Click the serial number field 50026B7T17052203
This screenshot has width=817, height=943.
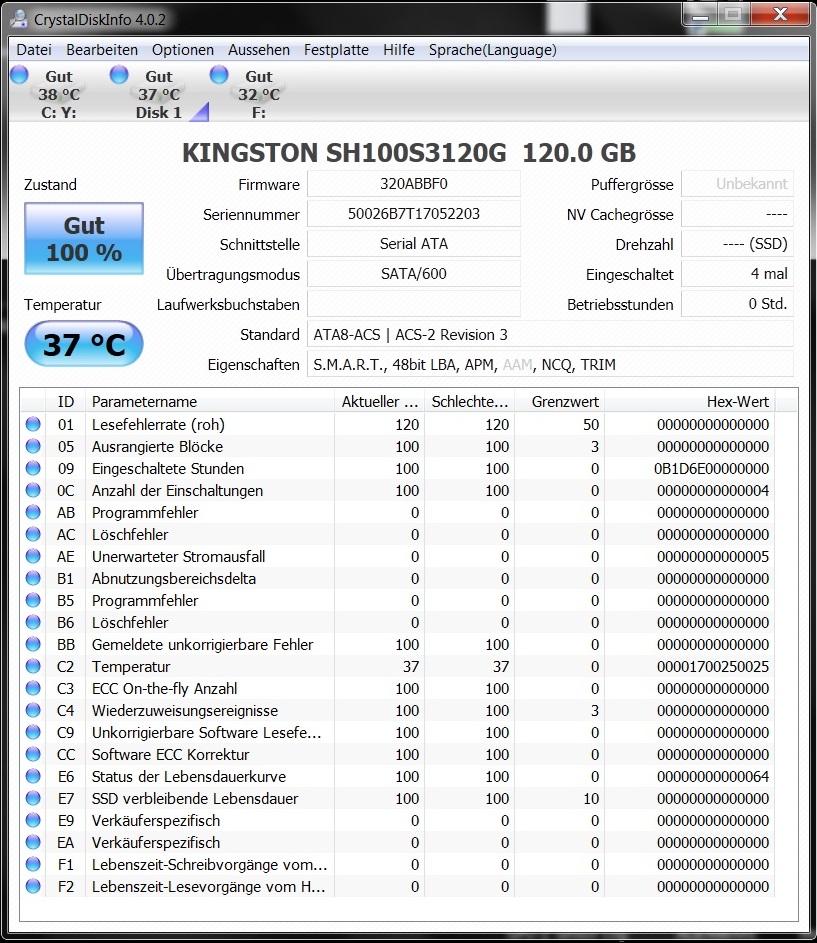click(414, 214)
